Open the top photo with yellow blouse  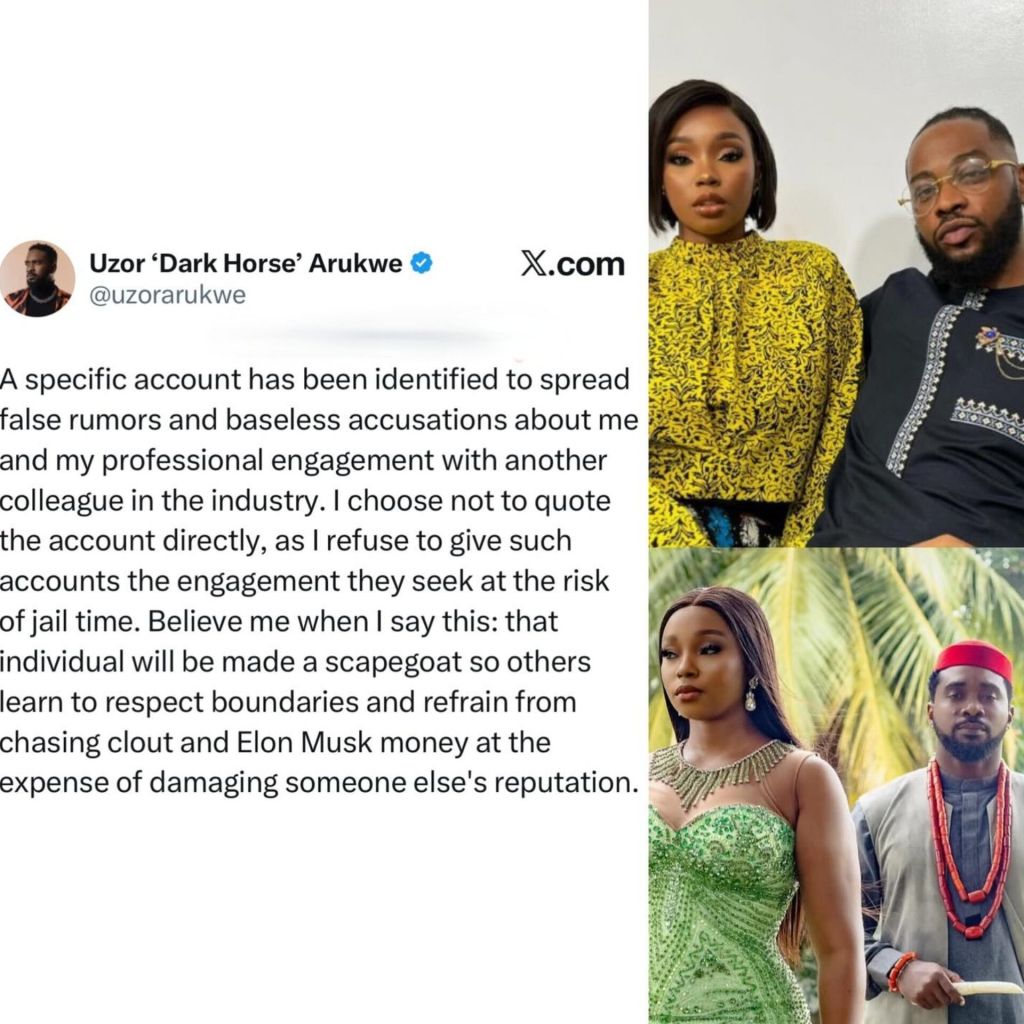coord(836,273)
